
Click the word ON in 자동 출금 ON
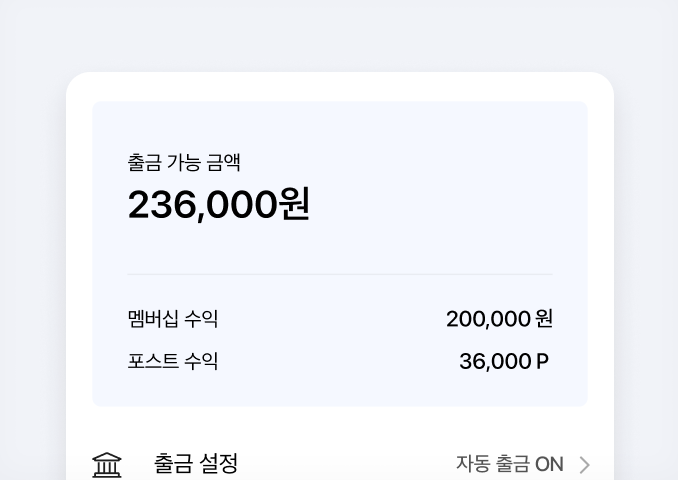pos(549,465)
